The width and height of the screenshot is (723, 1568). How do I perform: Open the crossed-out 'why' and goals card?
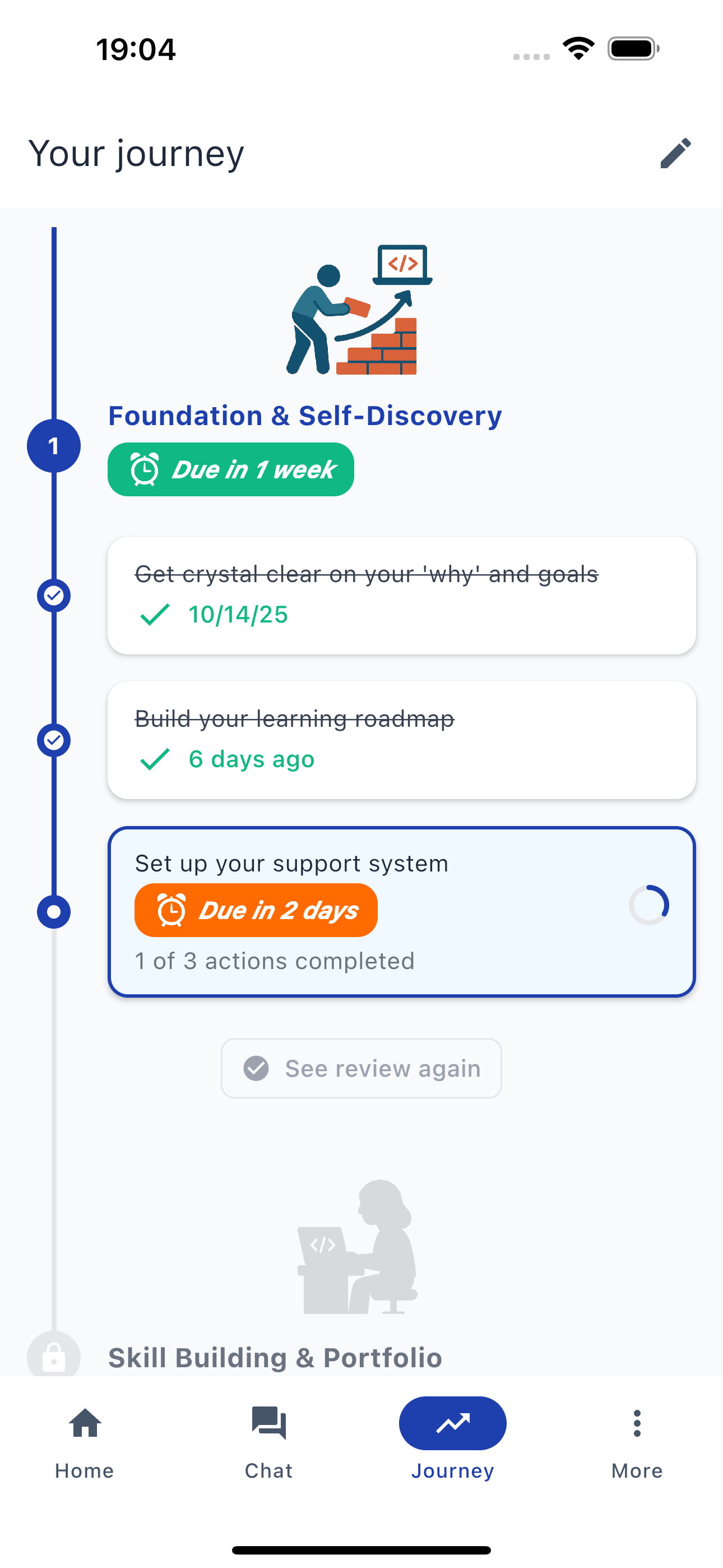click(402, 596)
